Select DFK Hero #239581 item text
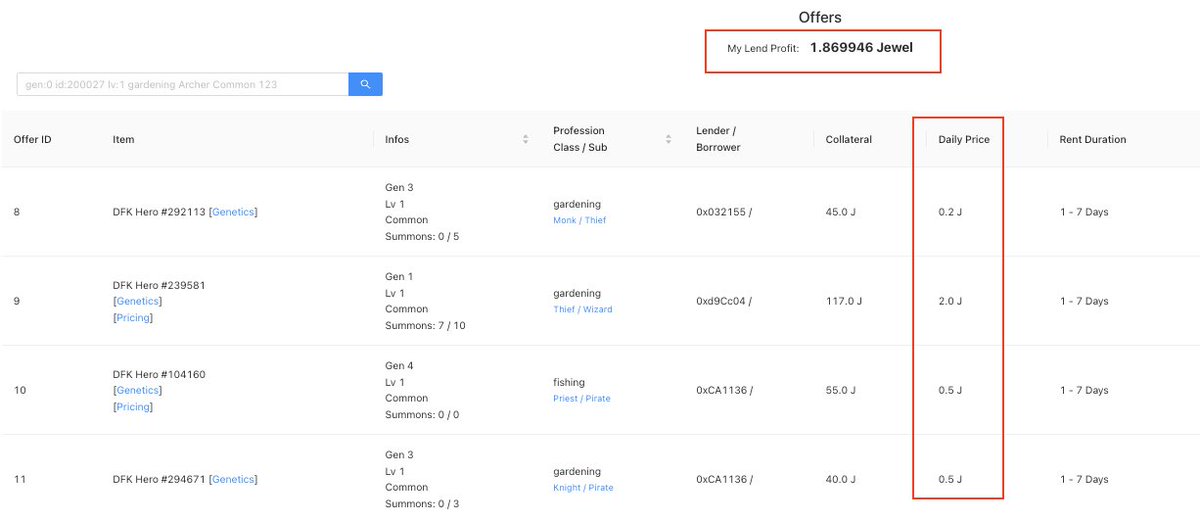The height and width of the screenshot is (521, 1200). (159, 284)
